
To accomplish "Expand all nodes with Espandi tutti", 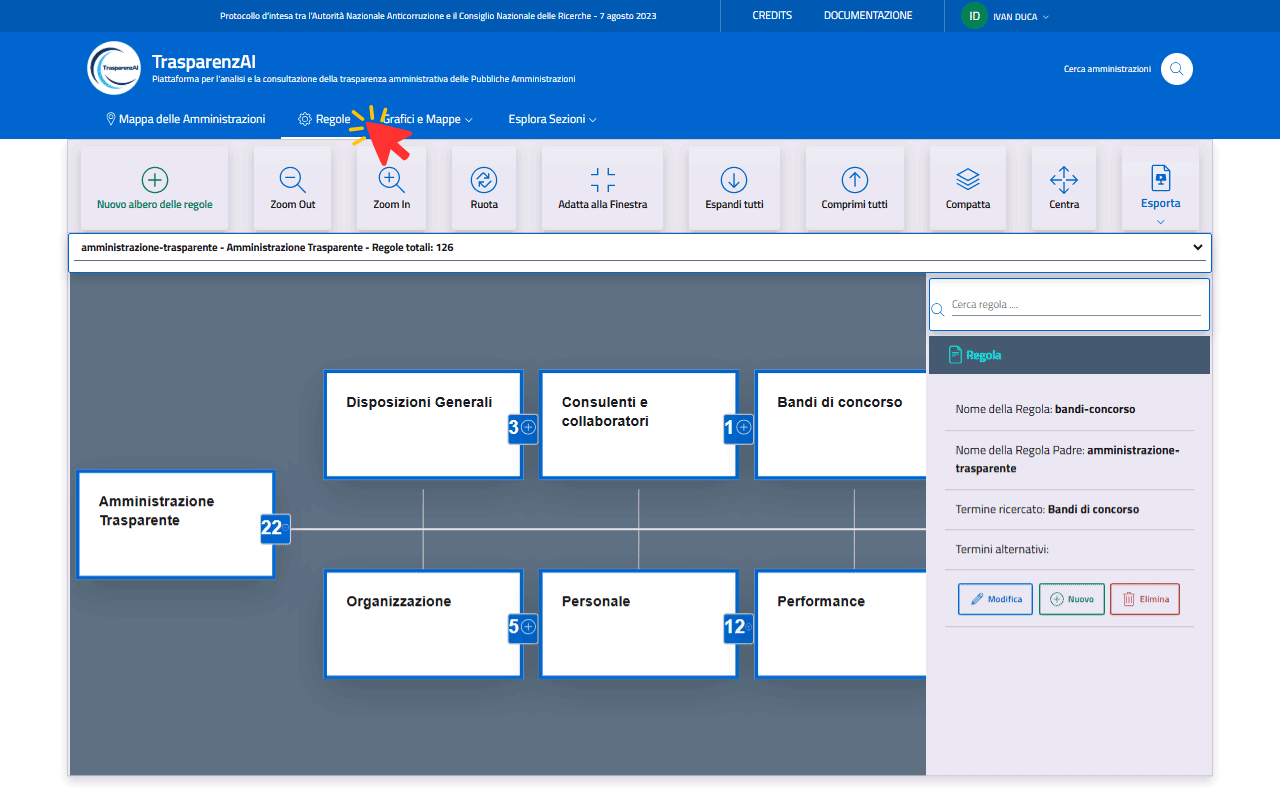I will pyautogui.click(x=734, y=180).
